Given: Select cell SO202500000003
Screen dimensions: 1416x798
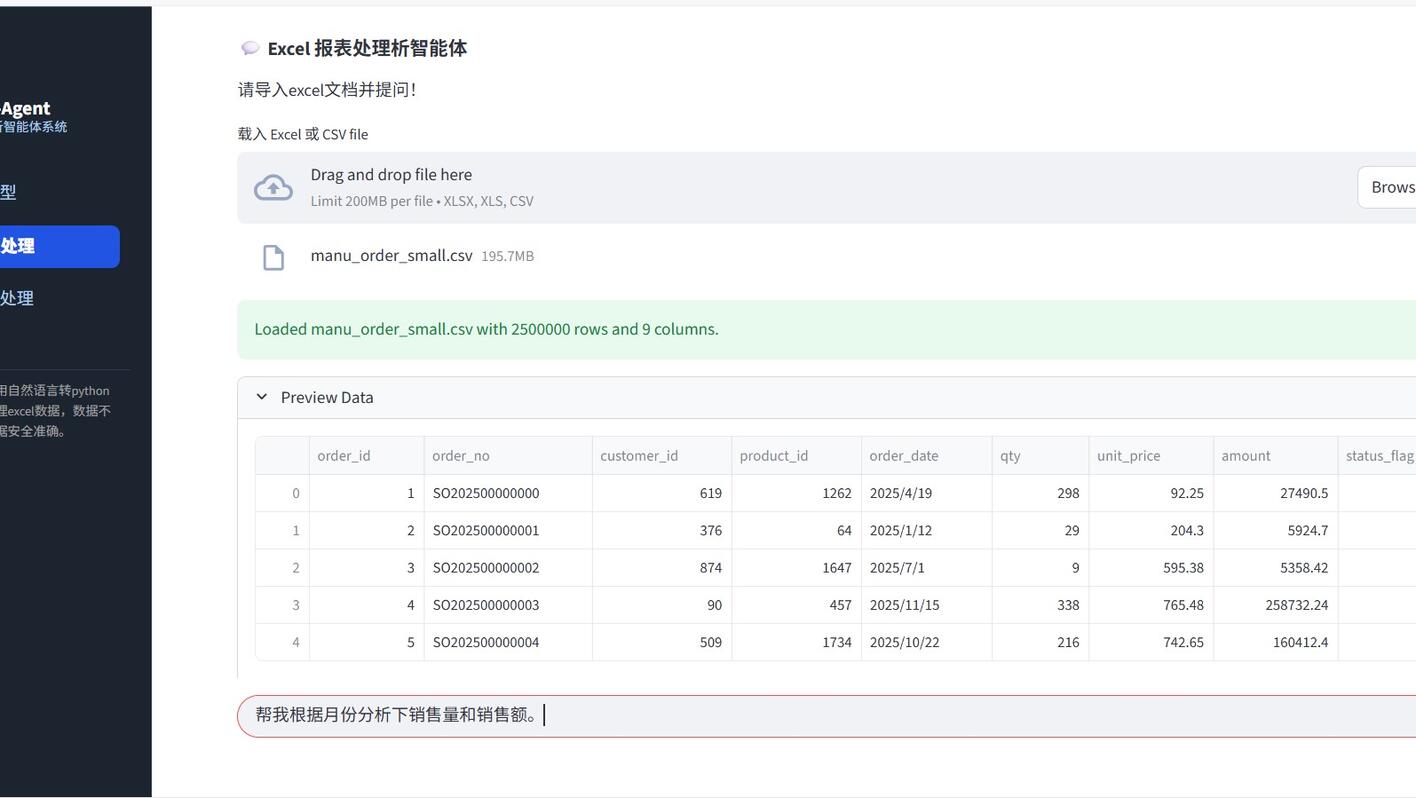Looking at the screenshot, I should click(x=508, y=605).
